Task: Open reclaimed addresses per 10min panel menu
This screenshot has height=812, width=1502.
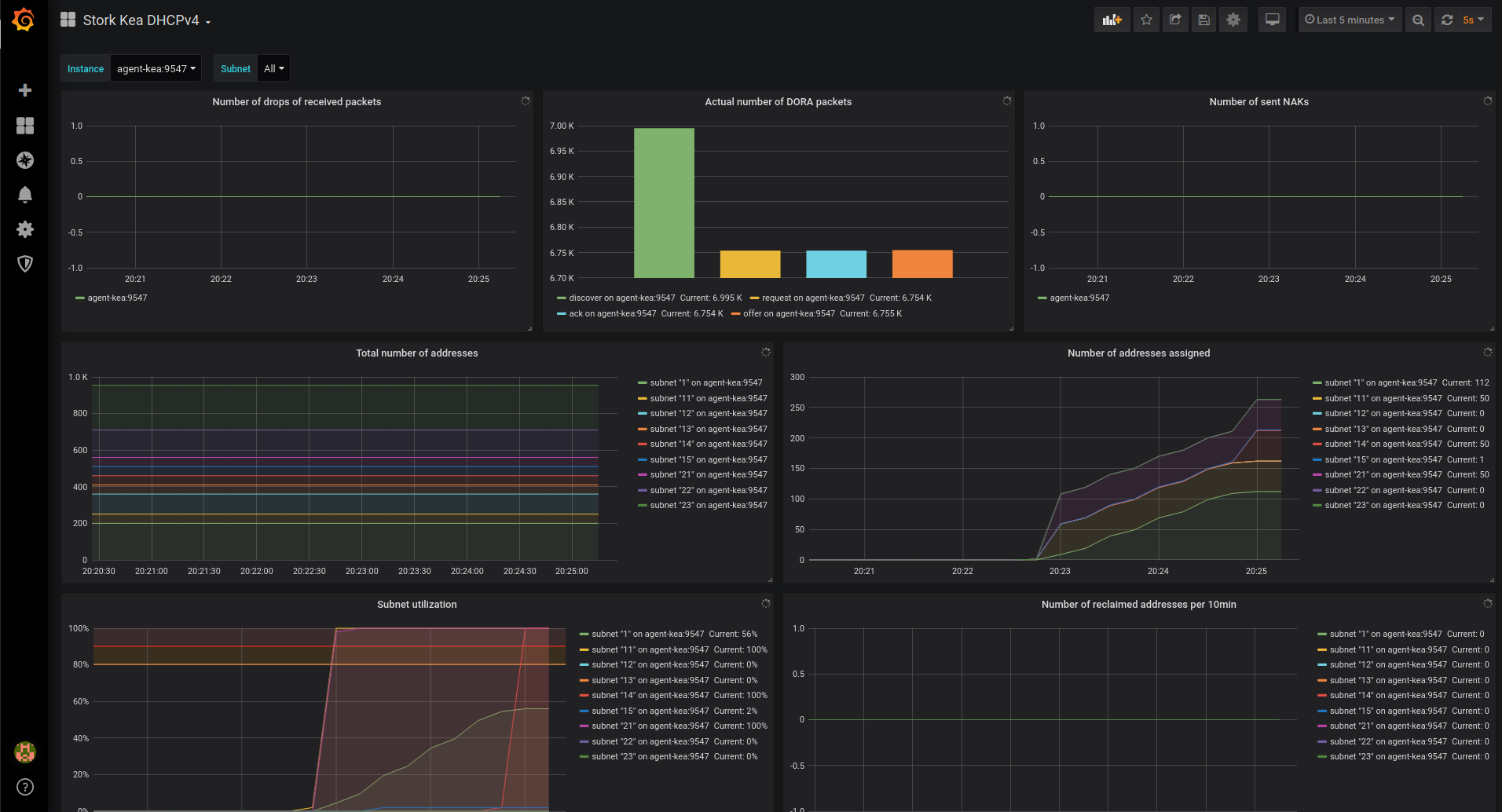Action: pyautogui.click(x=1139, y=605)
